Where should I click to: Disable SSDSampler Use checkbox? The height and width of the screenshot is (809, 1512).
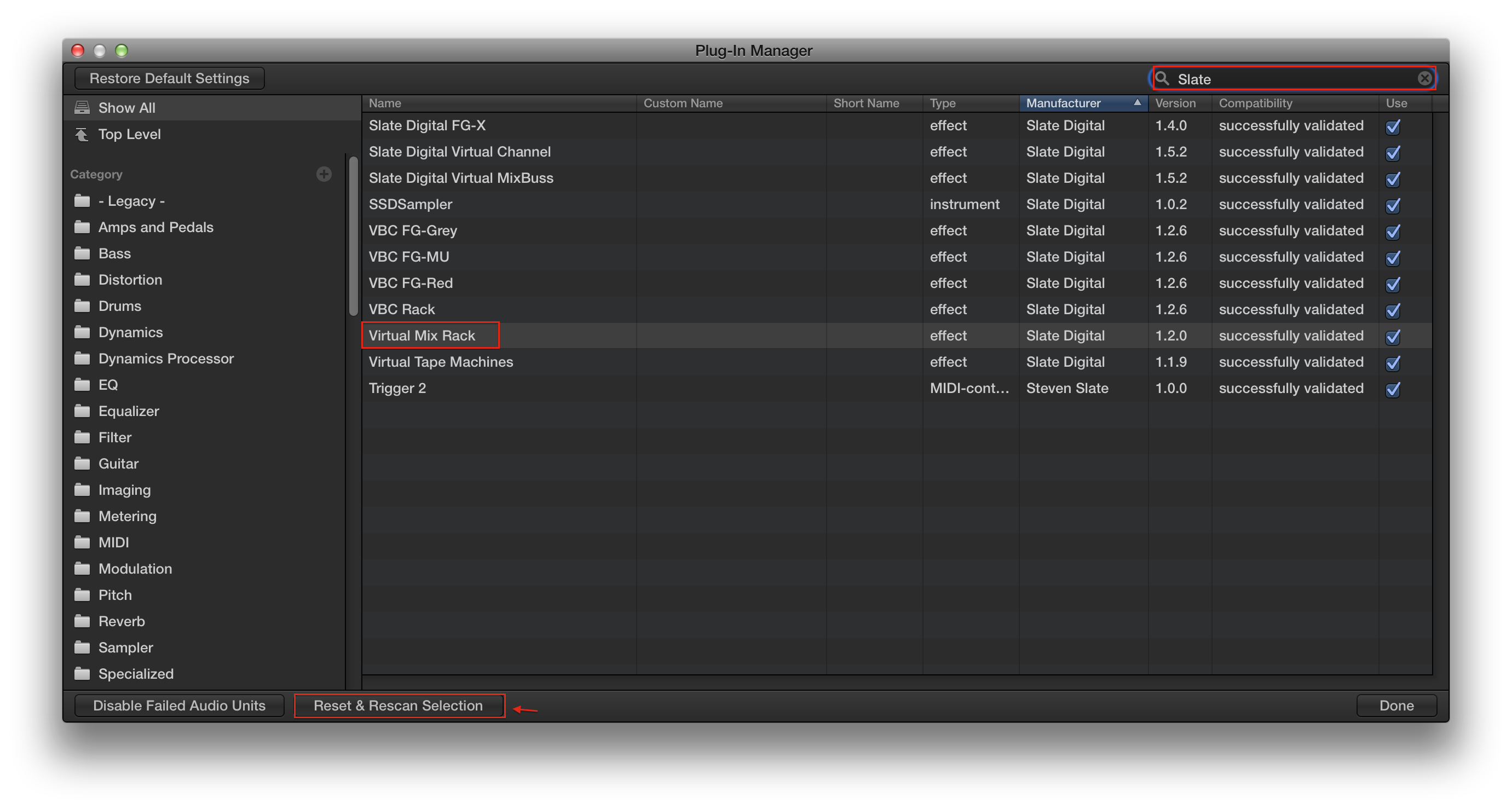tap(1393, 205)
